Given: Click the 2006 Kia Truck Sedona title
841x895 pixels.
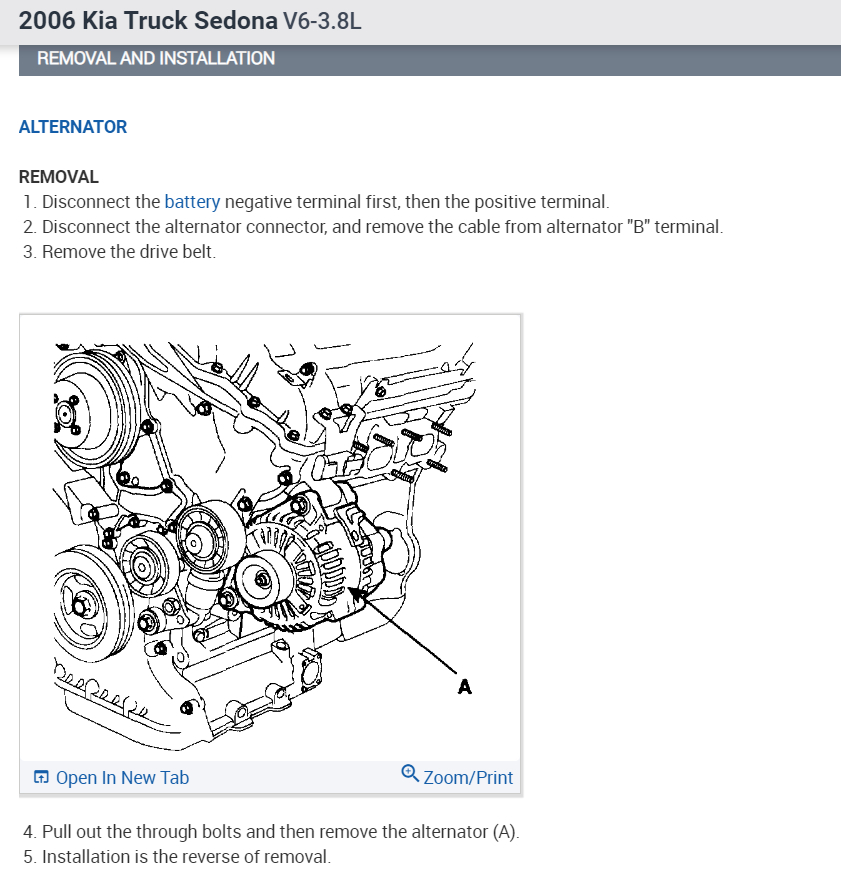Looking at the screenshot, I should (x=148, y=21).
